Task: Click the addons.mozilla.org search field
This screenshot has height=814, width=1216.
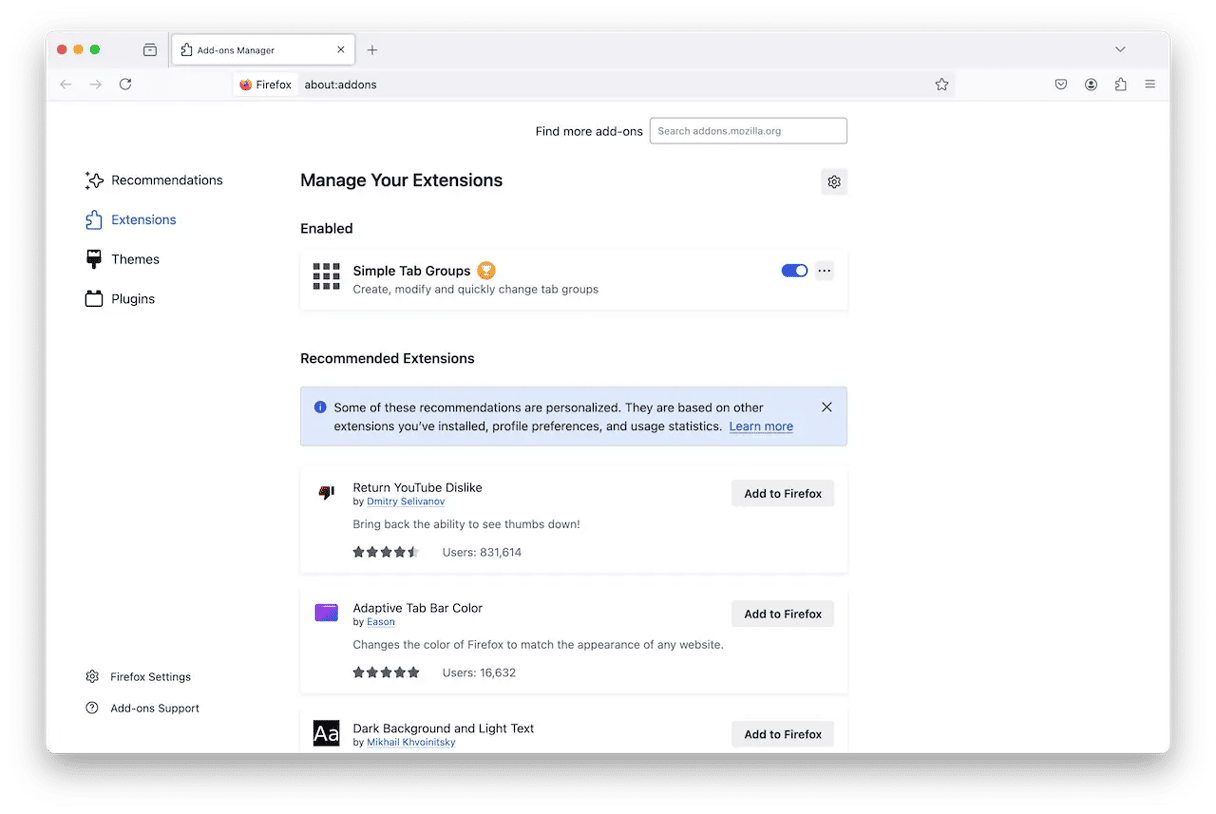Action: tap(748, 131)
